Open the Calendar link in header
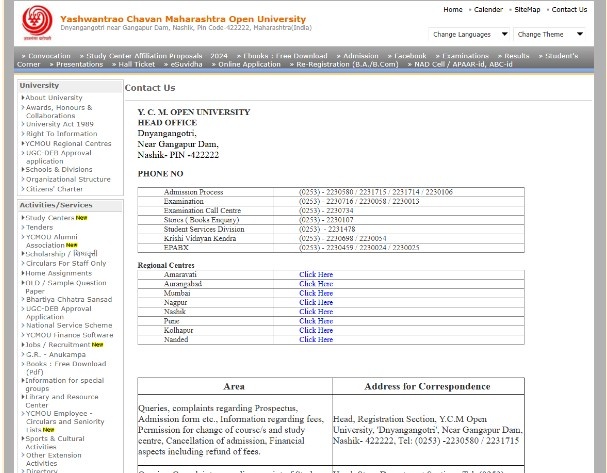Image resolution: width=607 pixels, height=473 pixels. (488, 9)
